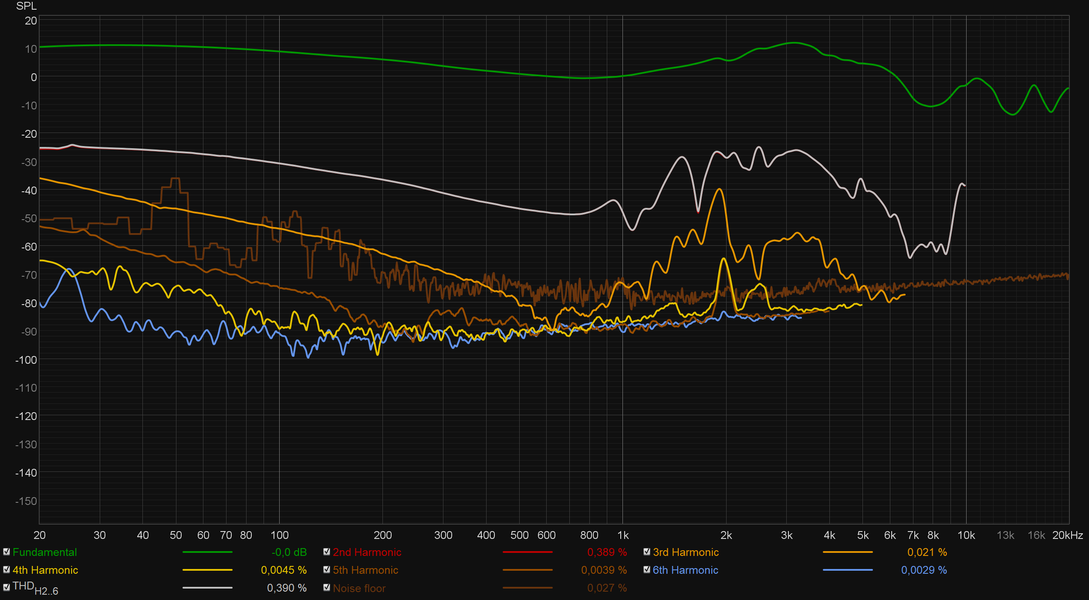The height and width of the screenshot is (600, 1089).
Task: Select the 0,389 % 2nd Harmonic value
Action: coord(607,553)
